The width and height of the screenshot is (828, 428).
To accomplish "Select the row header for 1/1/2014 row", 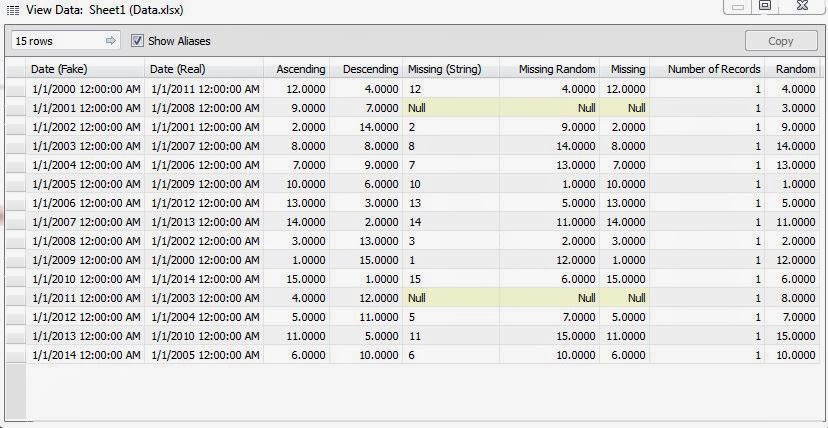I will pyautogui.click(x=16, y=355).
